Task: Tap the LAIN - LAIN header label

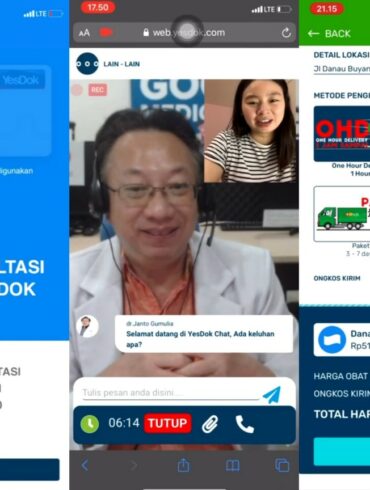Action: pos(121,64)
